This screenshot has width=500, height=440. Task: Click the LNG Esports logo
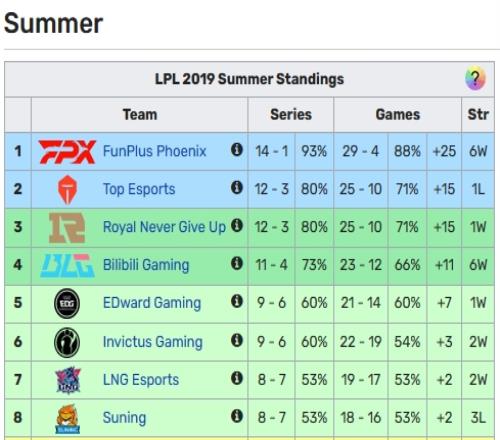pos(68,380)
